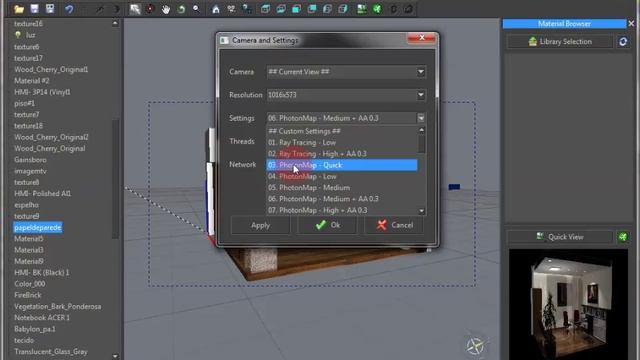Image resolution: width=640 pixels, height=360 pixels.
Task: Choose '03. PhotonMap - Quick' option
Action: (x=341, y=165)
